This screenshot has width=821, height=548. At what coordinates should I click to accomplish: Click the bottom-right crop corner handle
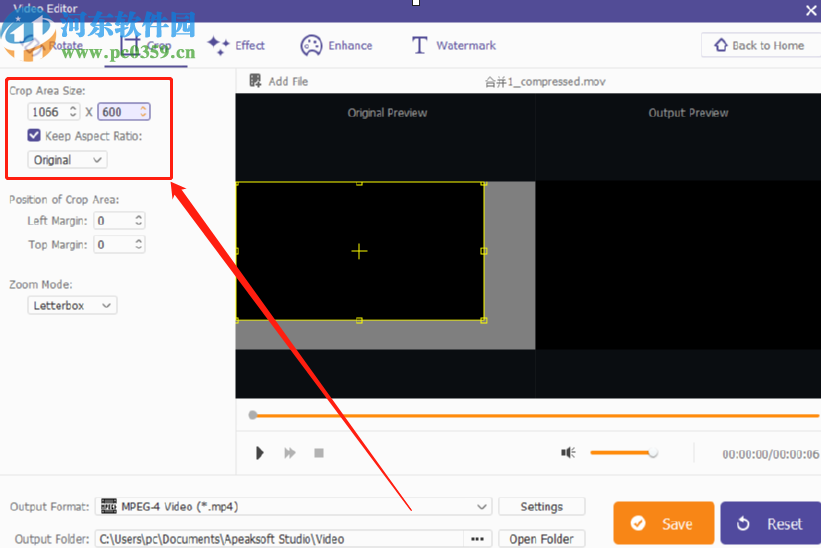point(484,320)
